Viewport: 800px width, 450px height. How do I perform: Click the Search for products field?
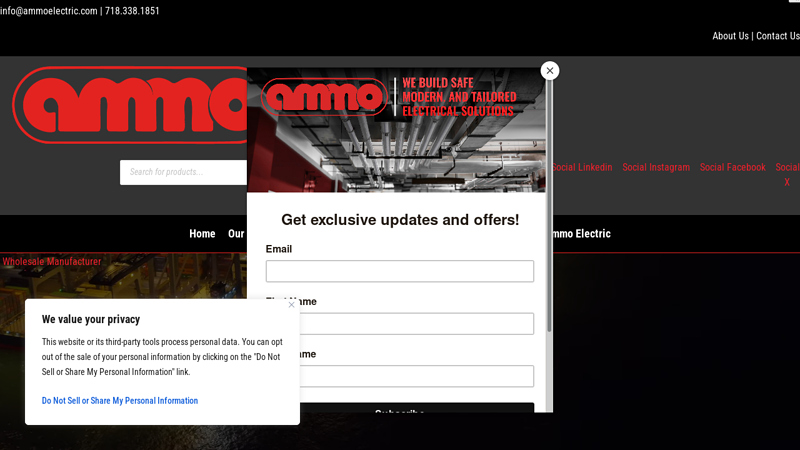pyautogui.click(x=183, y=172)
